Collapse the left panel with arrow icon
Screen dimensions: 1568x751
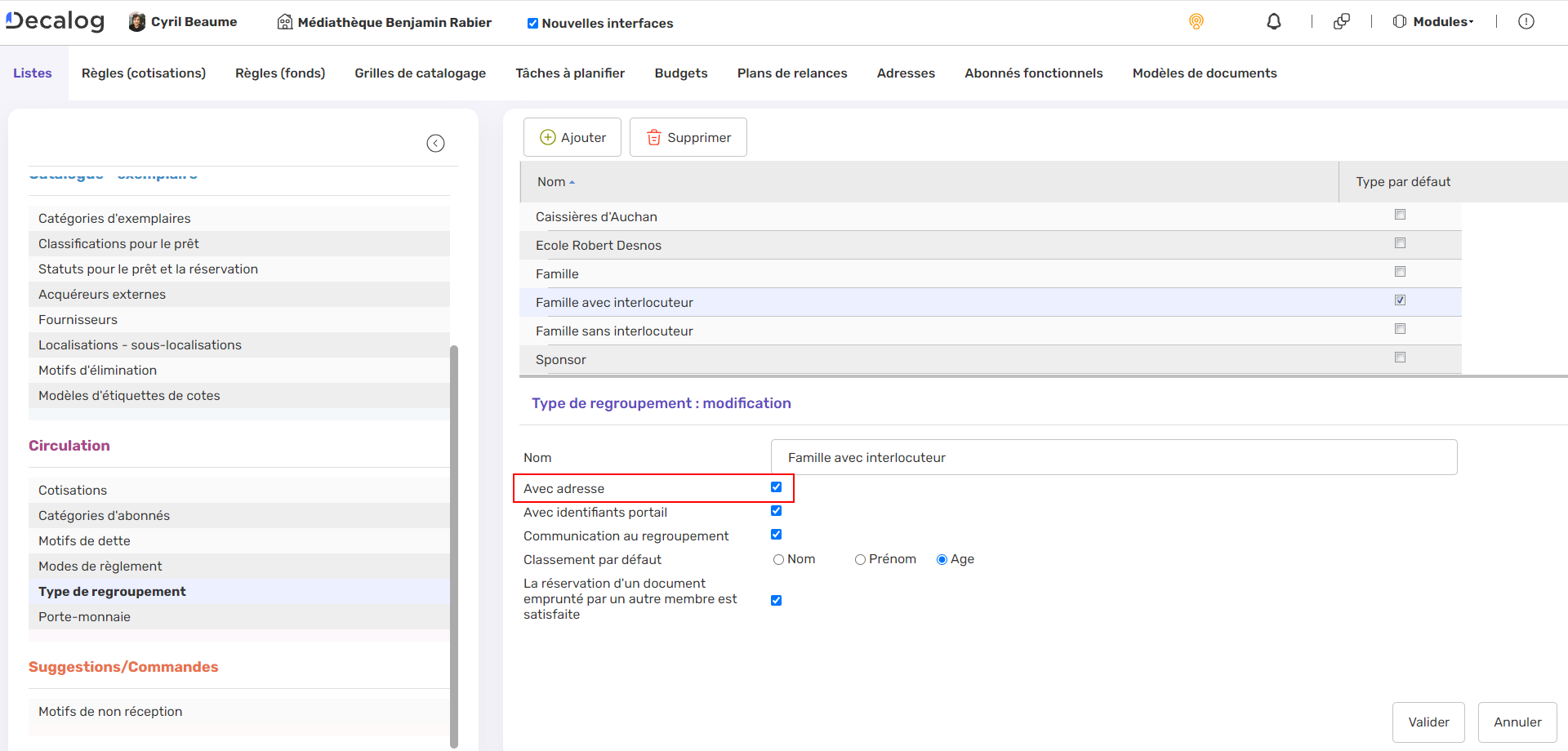[x=435, y=144]
